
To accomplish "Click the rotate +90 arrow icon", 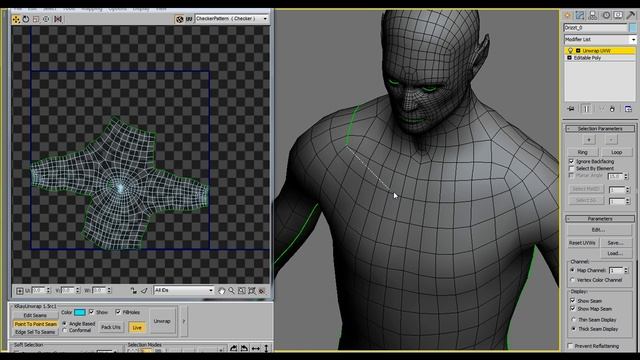I will point(233,348).
